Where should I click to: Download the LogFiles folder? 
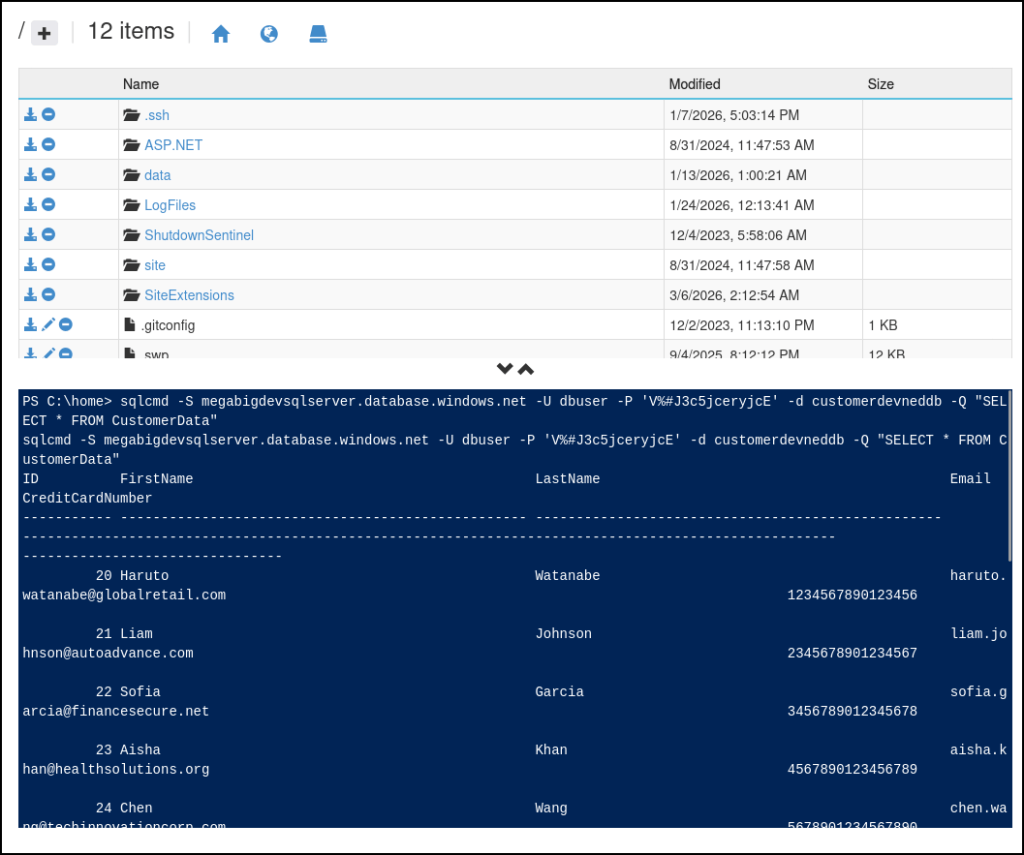[x=31, y=205]
